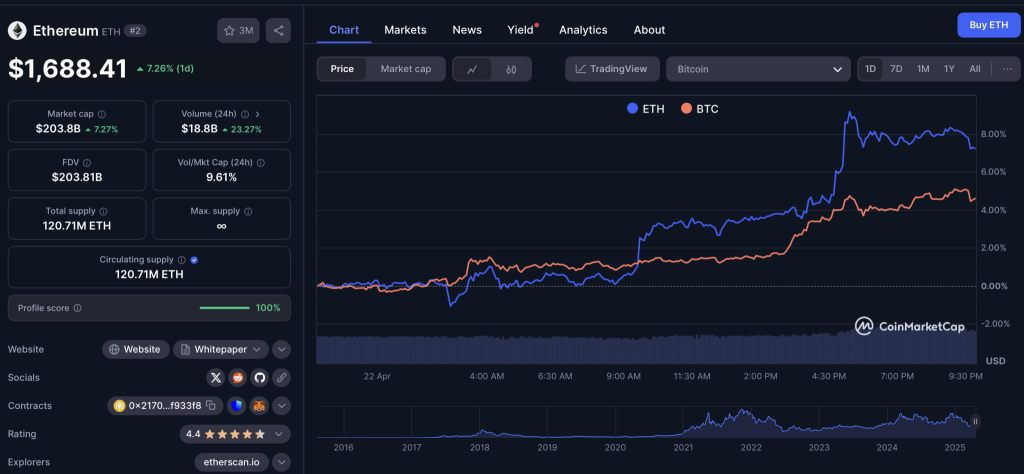
Task: Click the Profile score info icon
Action: point(78,308)
